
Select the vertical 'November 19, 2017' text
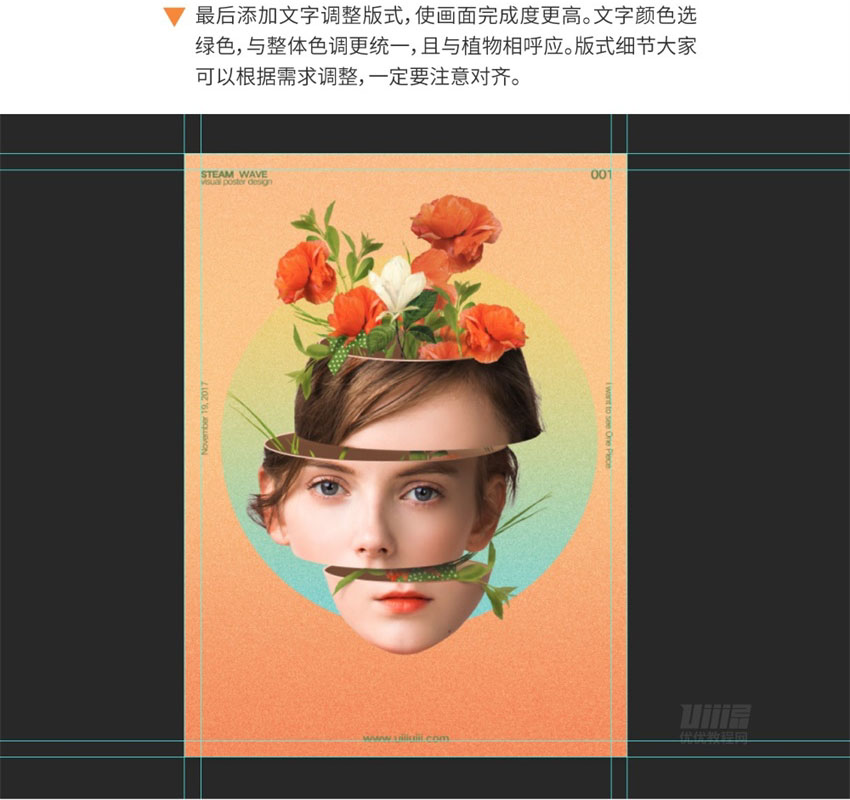click(205, 418)
